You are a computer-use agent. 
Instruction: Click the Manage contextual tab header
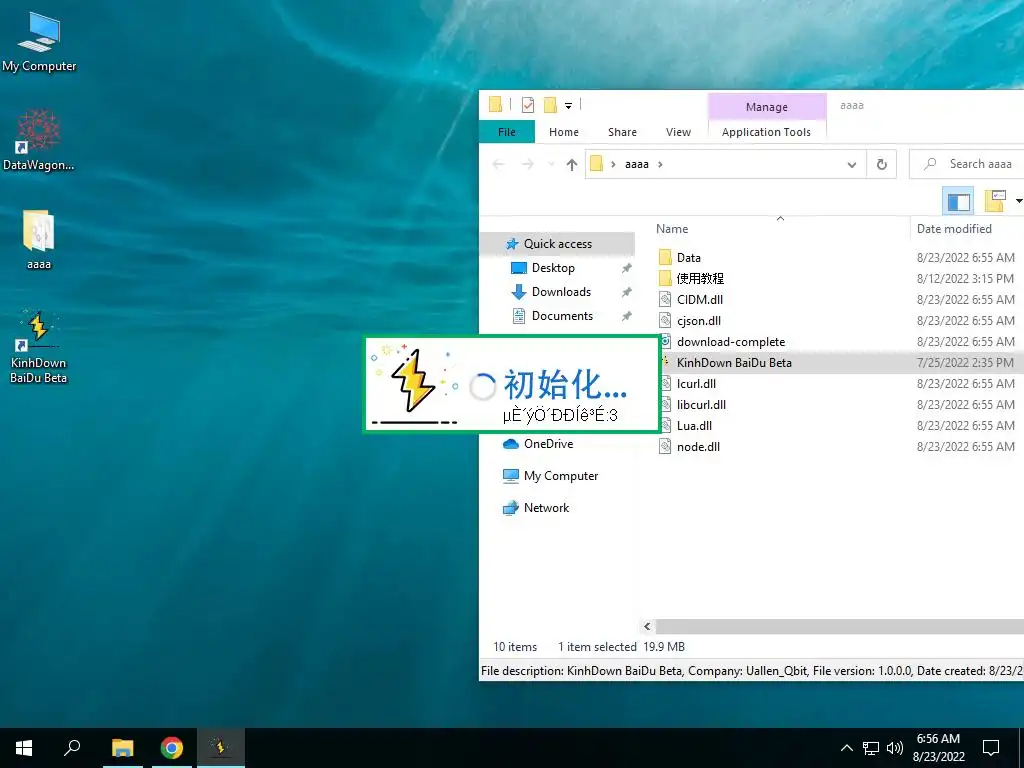pyautogui.click(x=767, y=106)
